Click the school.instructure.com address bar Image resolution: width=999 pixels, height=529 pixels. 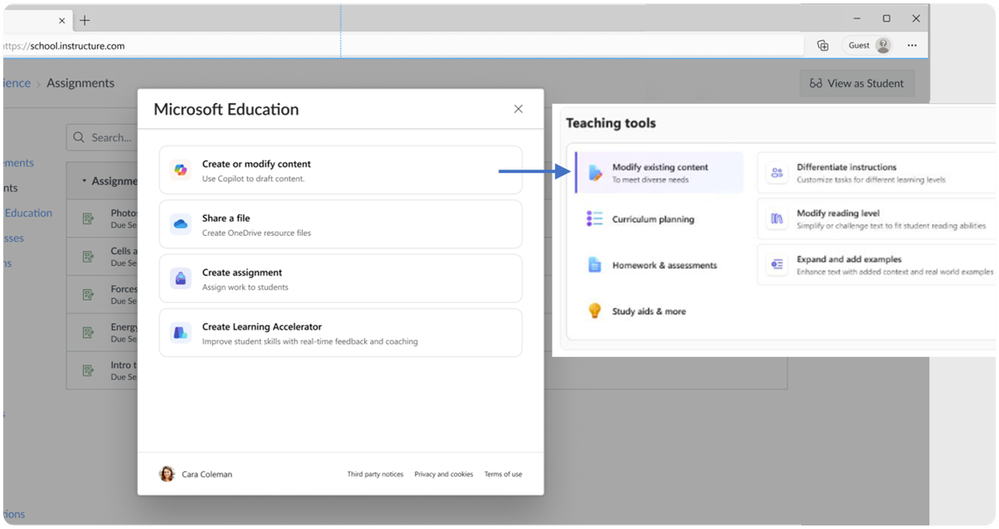400,45
